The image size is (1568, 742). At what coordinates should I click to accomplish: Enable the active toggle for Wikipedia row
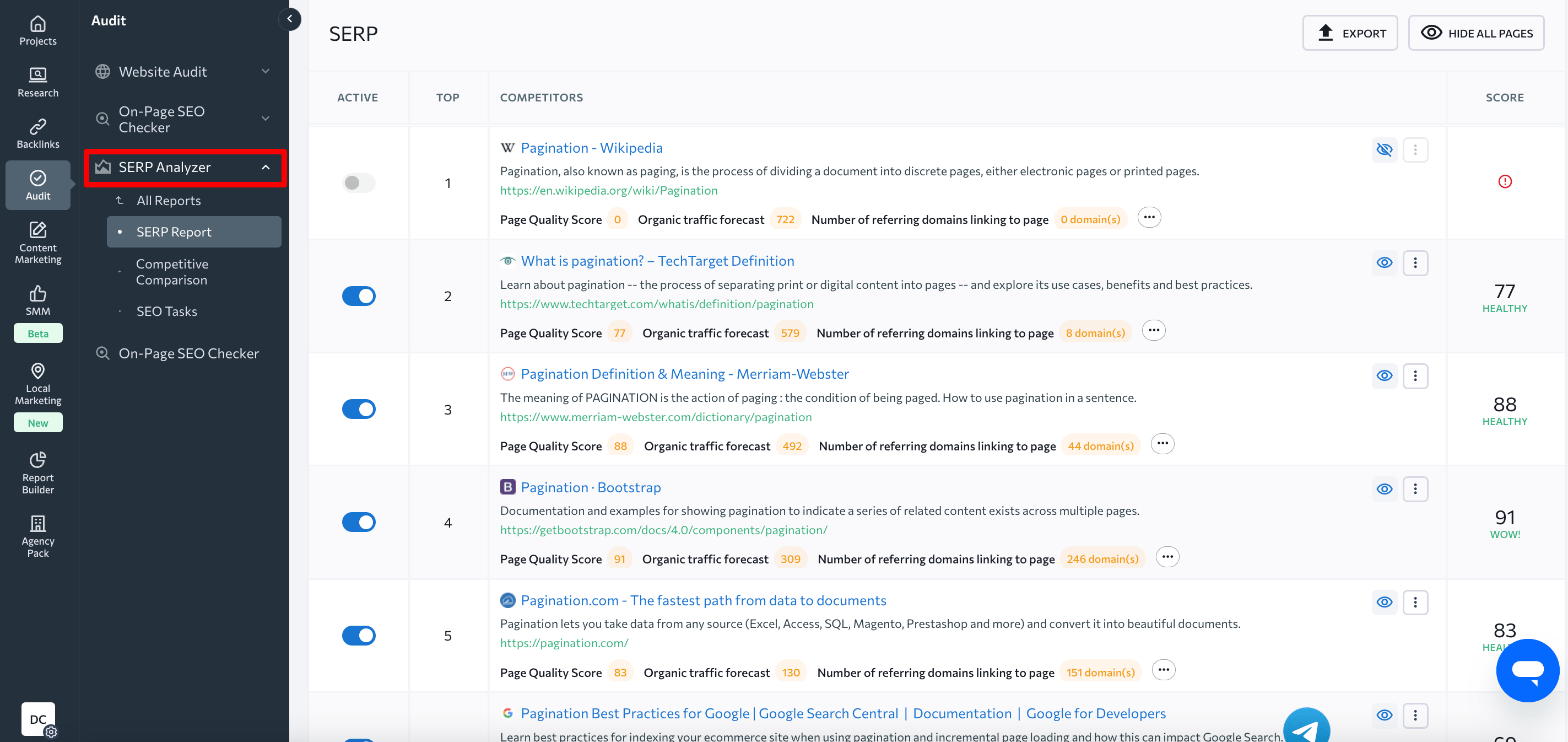(359, 183)
